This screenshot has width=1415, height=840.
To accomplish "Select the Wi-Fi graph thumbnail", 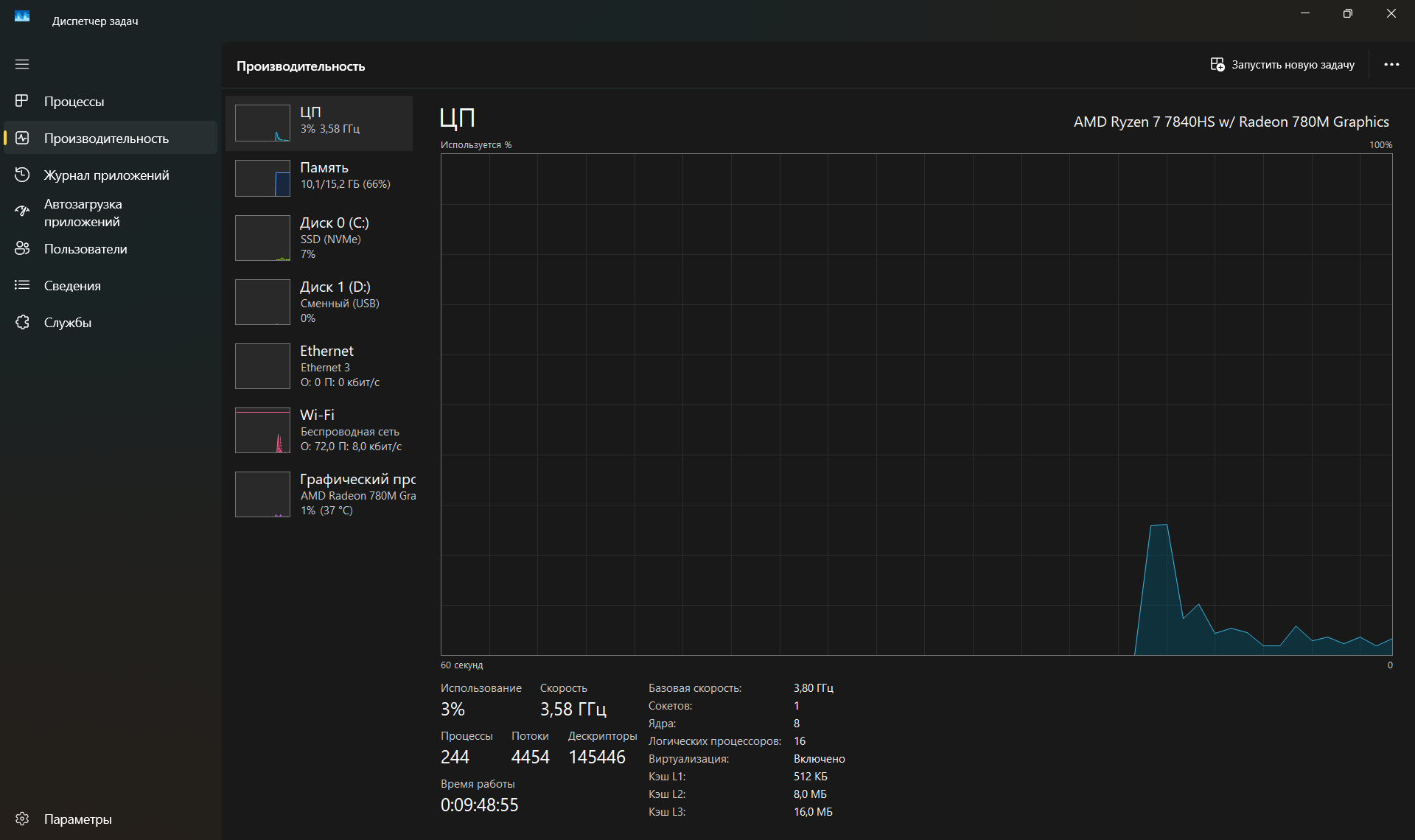I will coord(262,430).
